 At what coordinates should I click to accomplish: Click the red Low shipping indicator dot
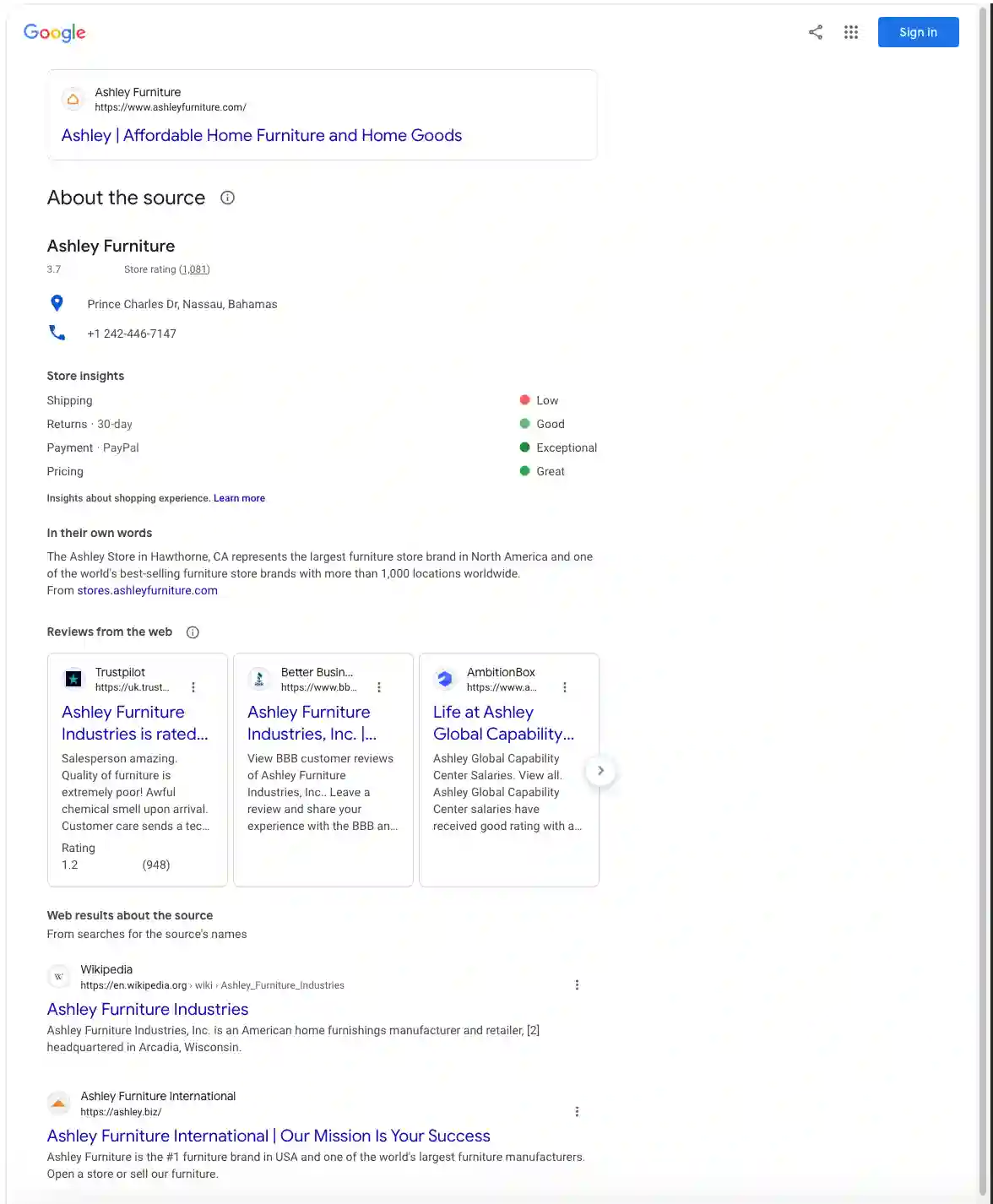pos(524,399)
